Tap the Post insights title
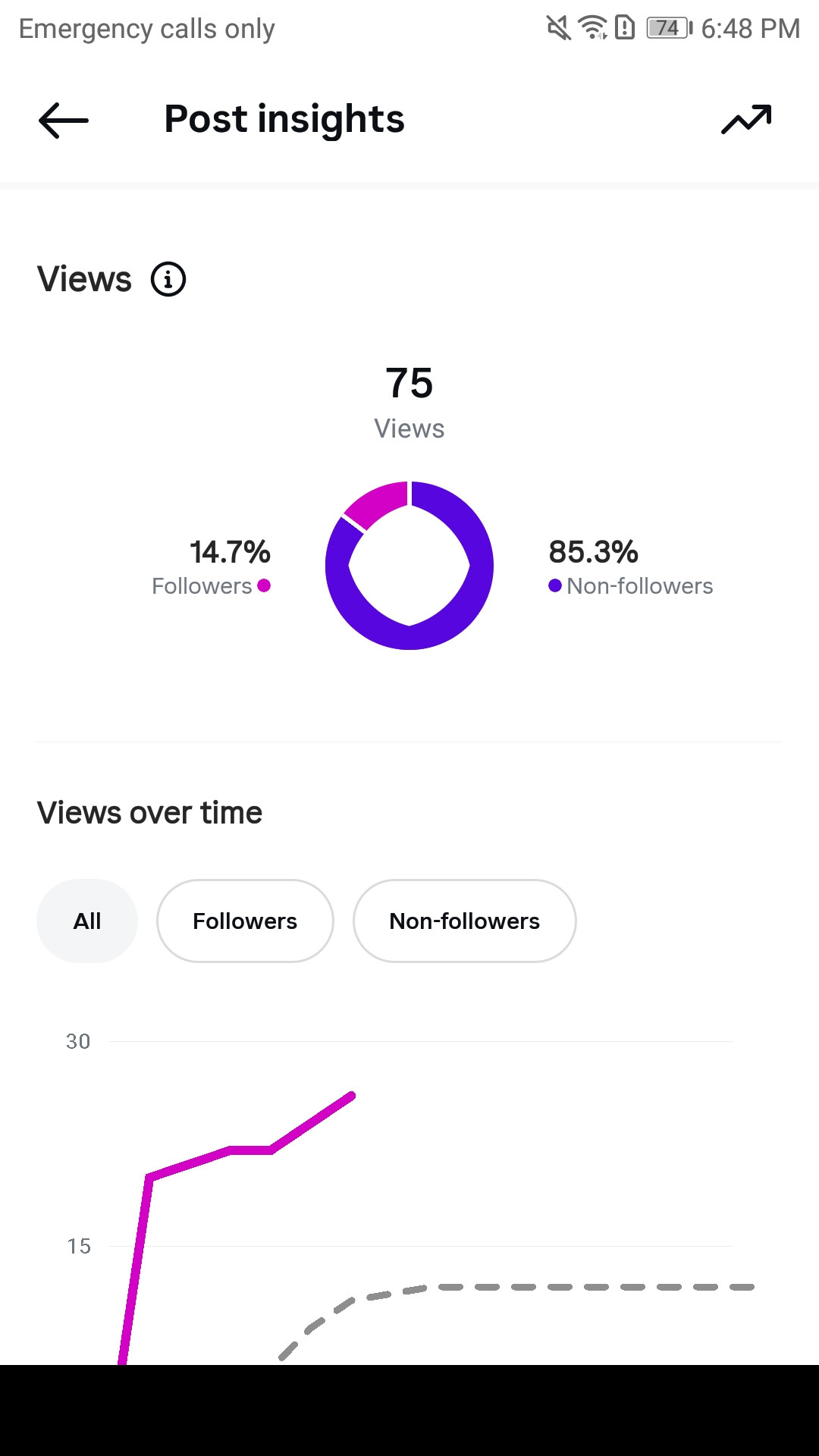Viewport: 819px width, 1456px height. click(284, 119)
